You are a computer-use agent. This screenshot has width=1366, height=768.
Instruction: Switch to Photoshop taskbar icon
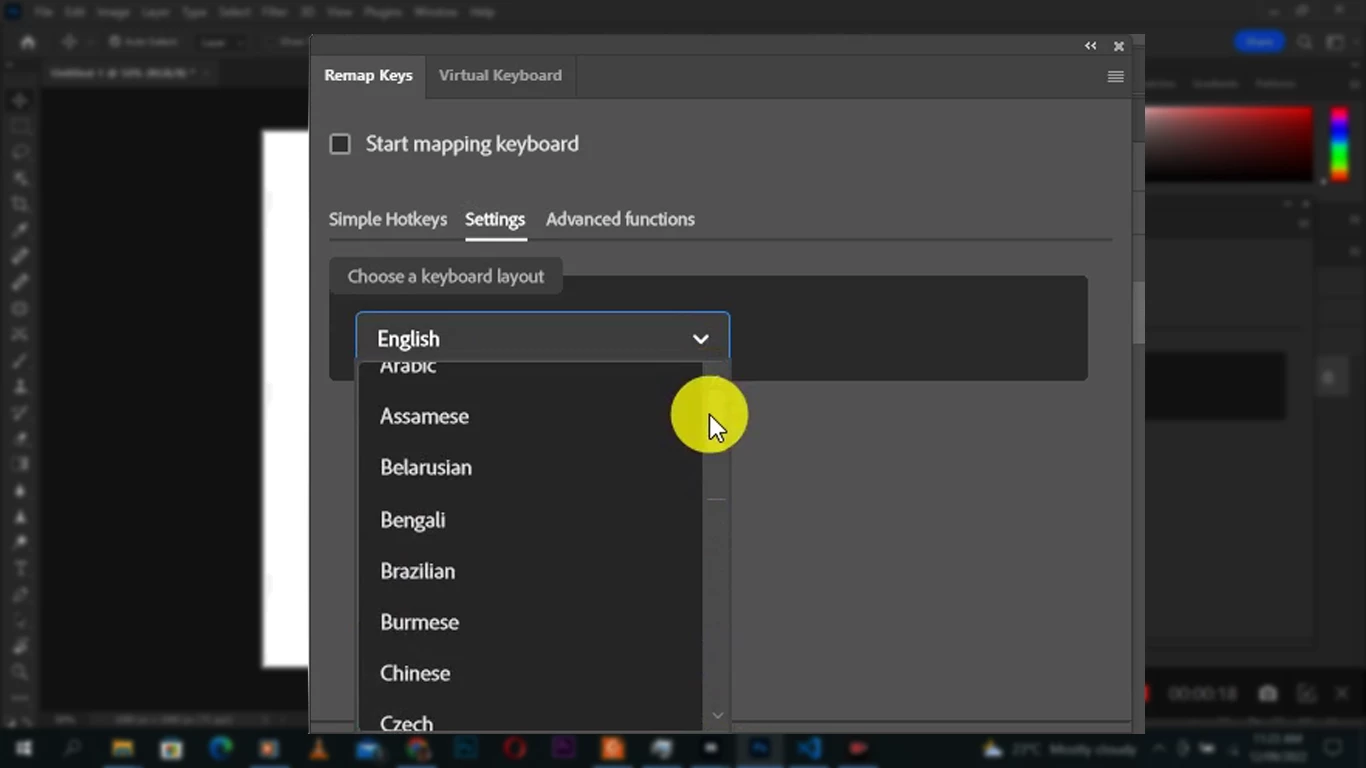coord(760,748)
